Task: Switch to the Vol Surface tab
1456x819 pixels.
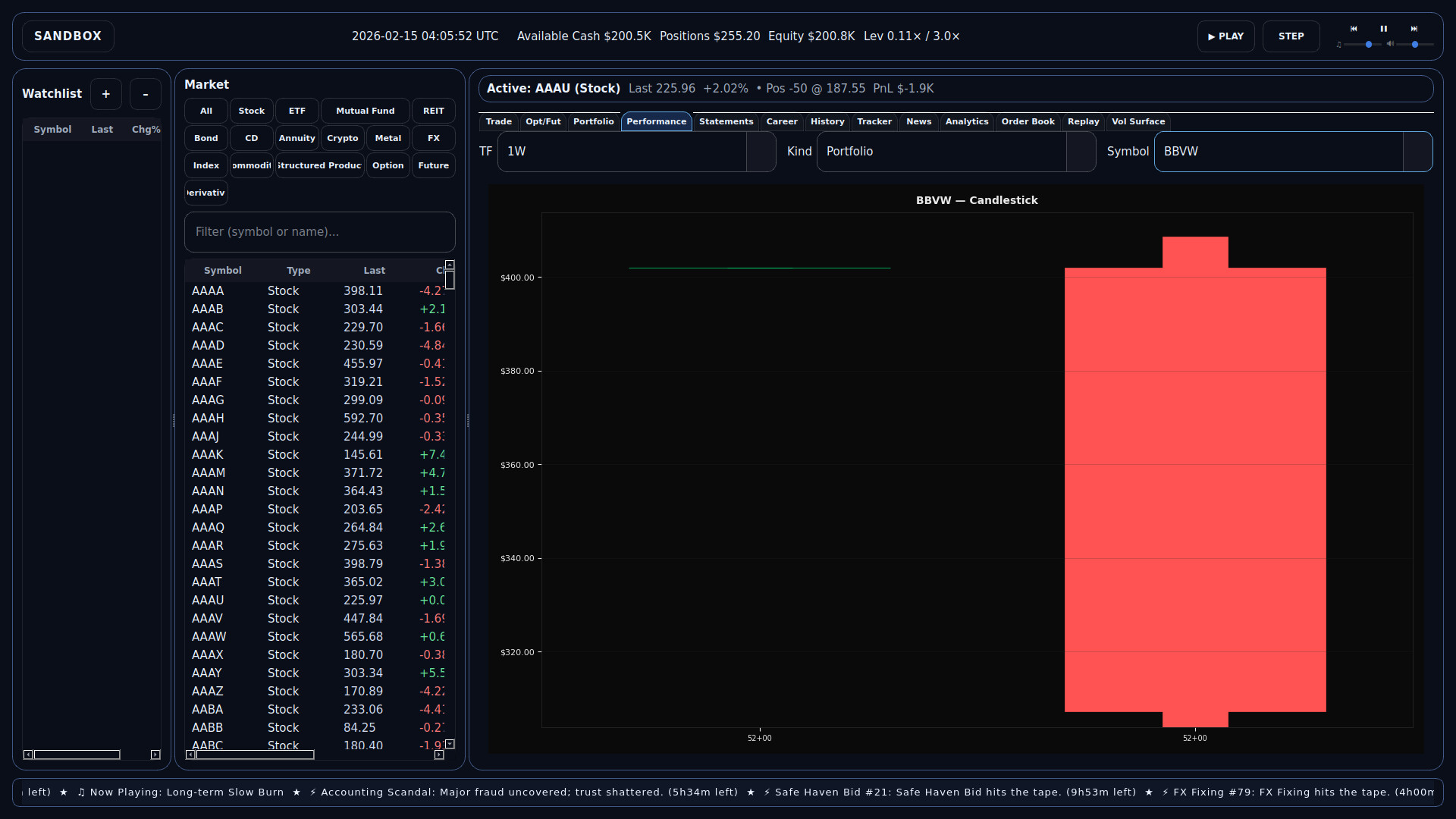Action: pyautogui.click(x=1139, y=122)
